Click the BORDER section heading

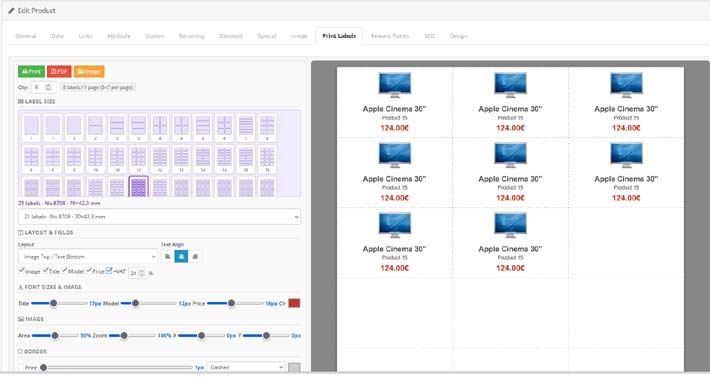32,351
